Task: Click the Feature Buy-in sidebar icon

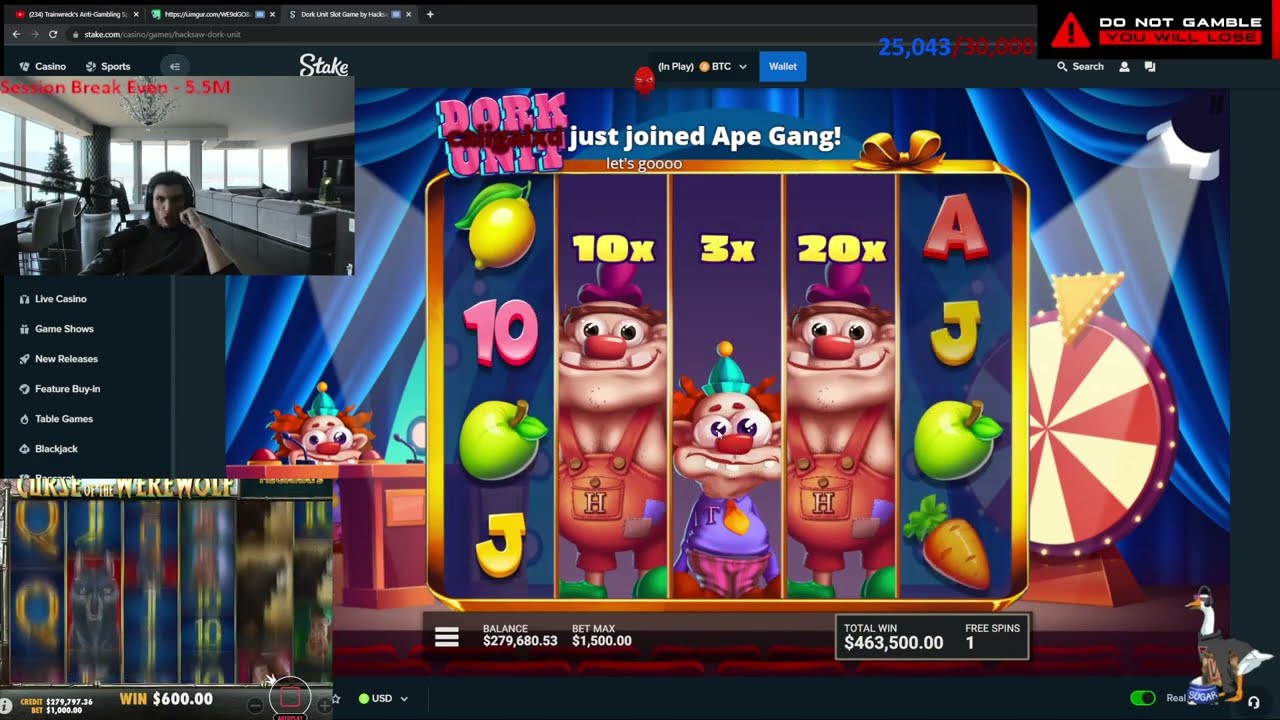Action: click(24, 389)
